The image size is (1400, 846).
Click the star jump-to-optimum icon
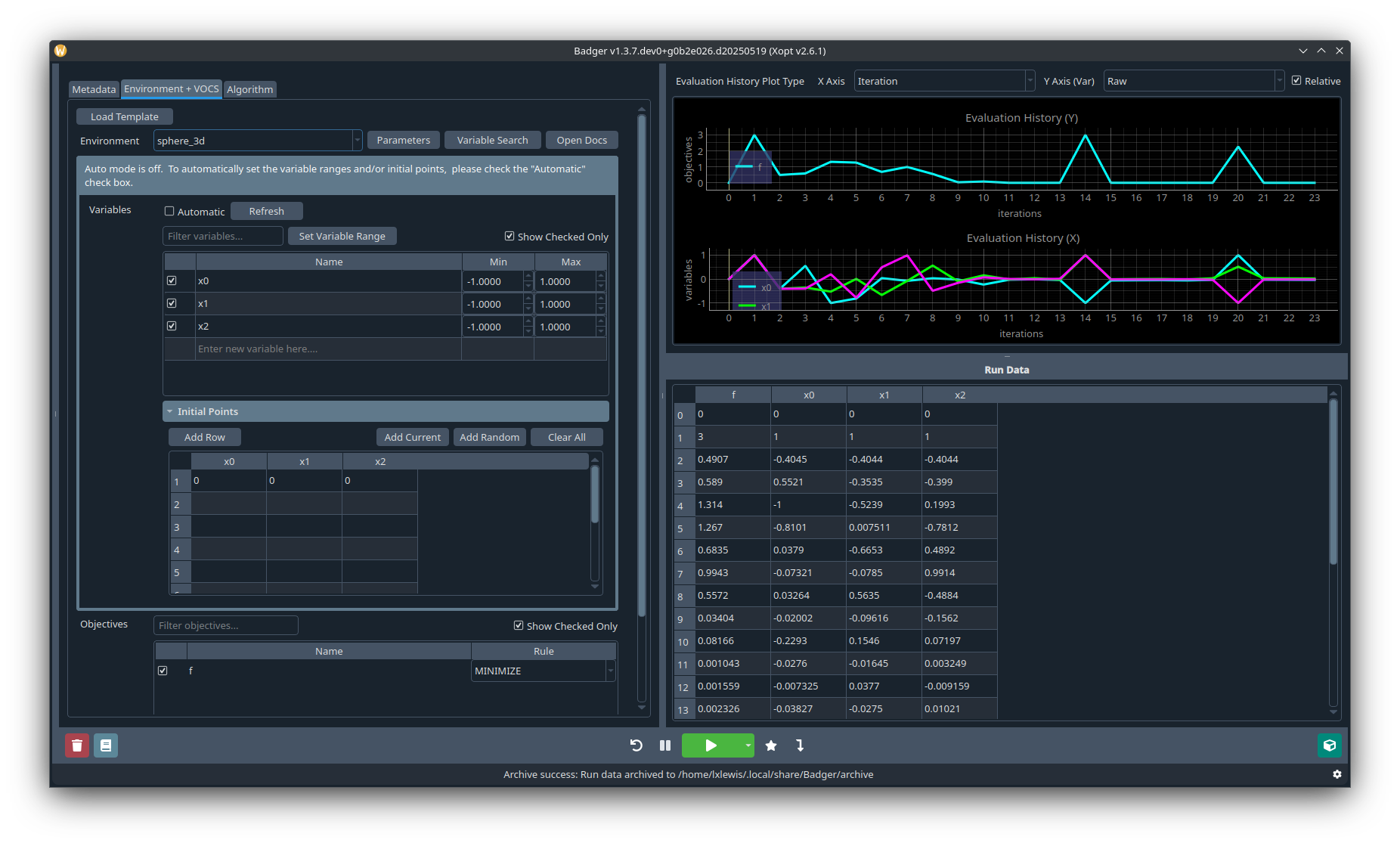pyautogui.click(x=771, y=745)
